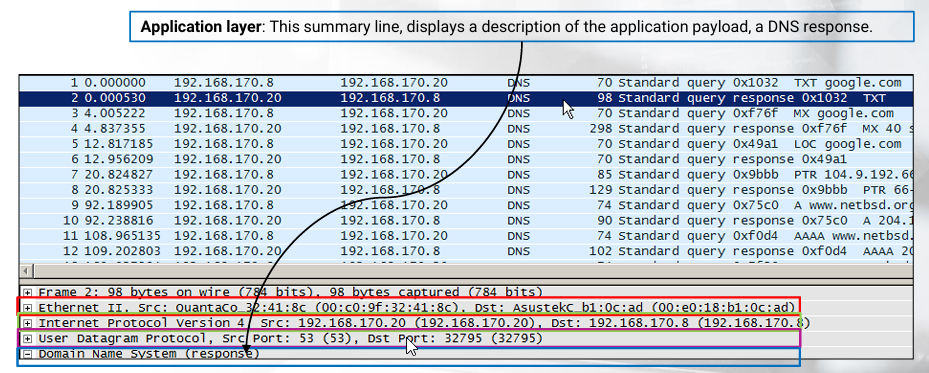Image resolution: width=929 pixels, height=373 pixels.
Task: Select packet 2 query response 0x1032
Action: click(x=466, y=98)
